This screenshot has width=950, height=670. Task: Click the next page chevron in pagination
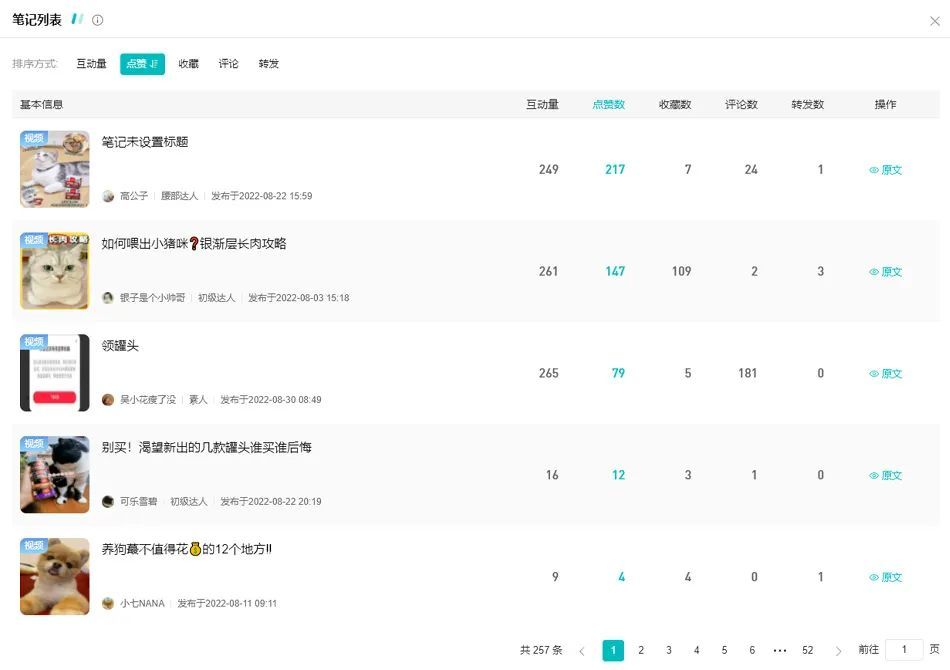[x=838, y=650]
